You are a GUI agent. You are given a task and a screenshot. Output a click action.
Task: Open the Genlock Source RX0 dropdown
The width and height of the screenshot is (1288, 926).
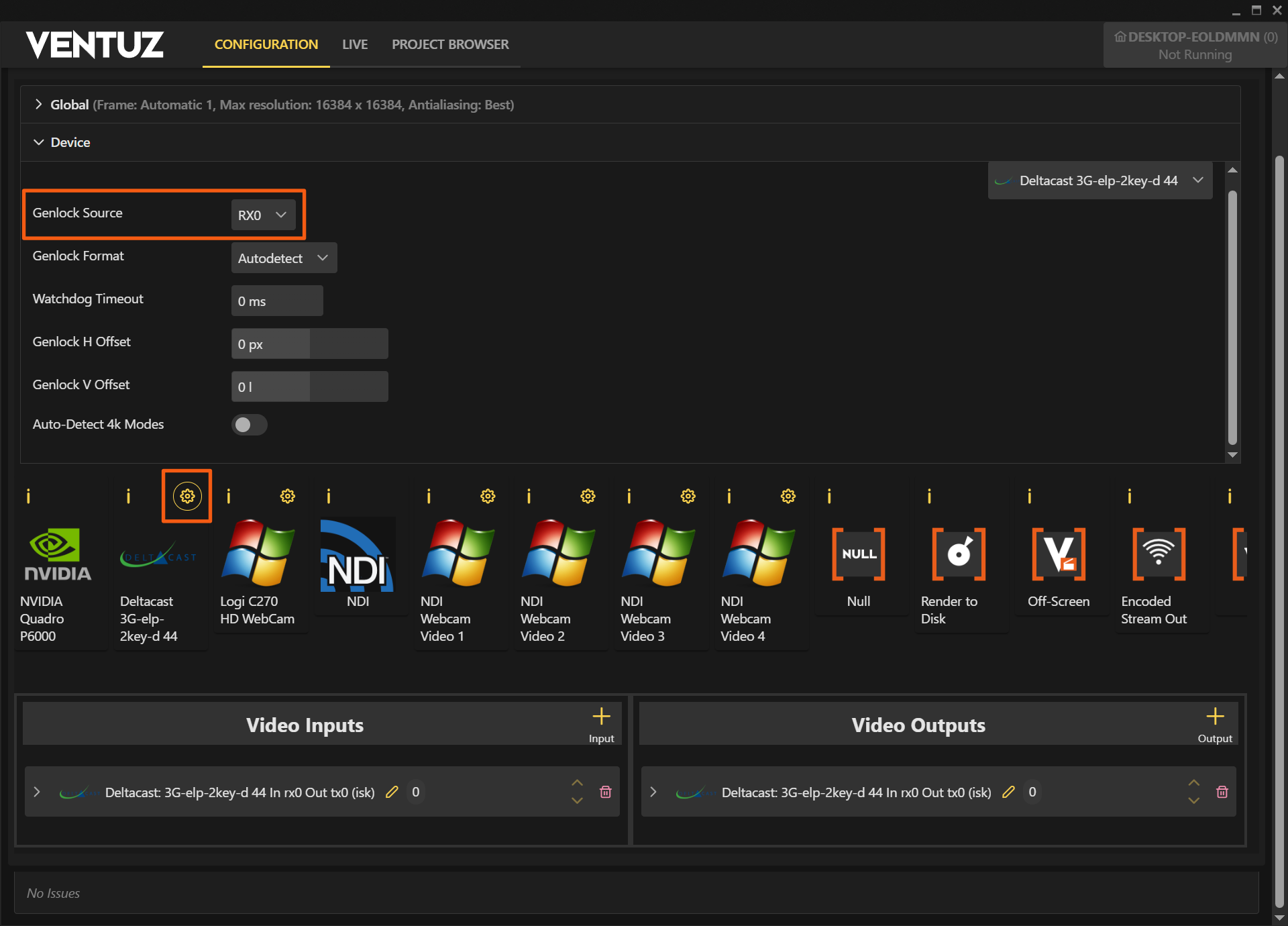point(263,215)
